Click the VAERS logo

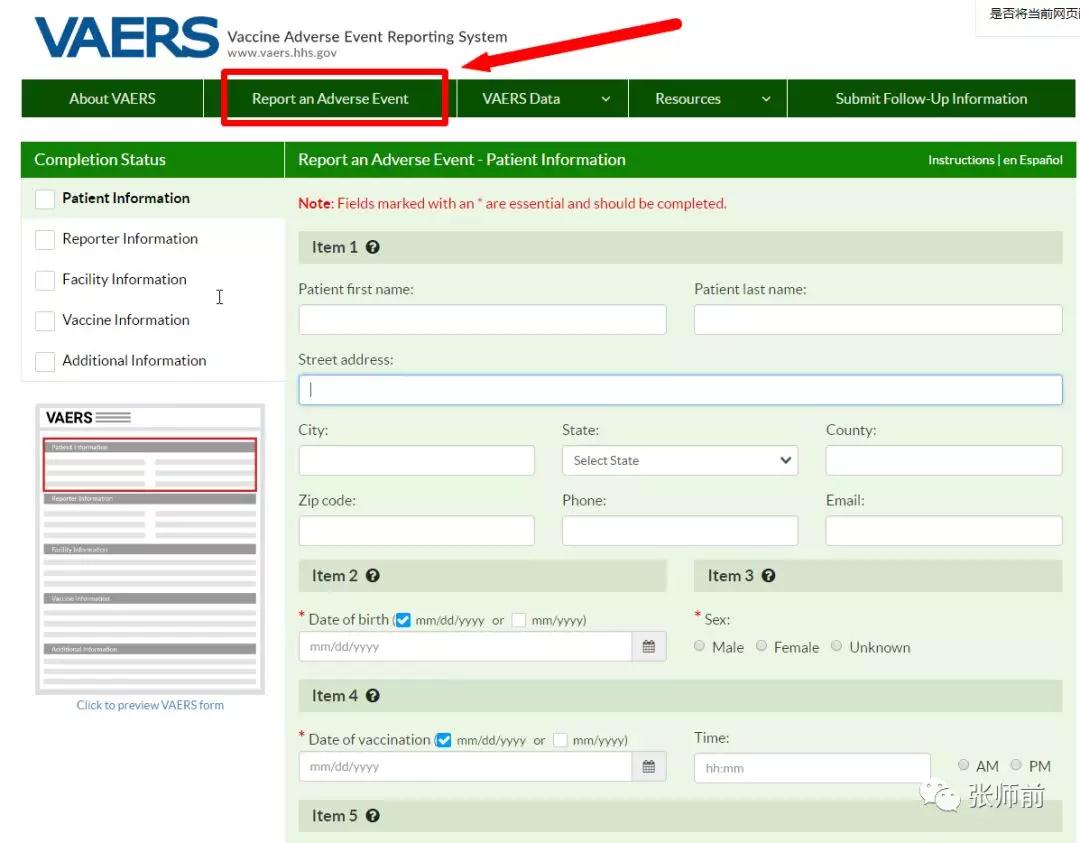point(126,37)
